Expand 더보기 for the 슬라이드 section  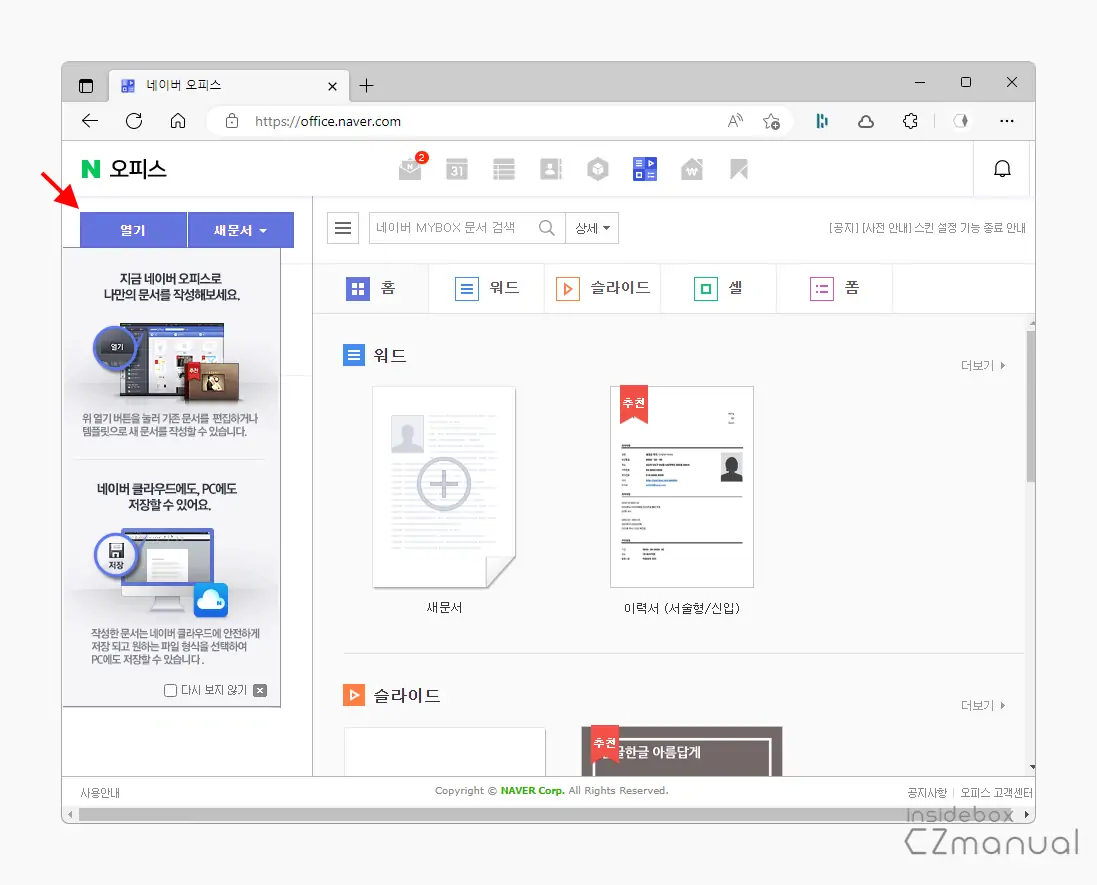[x=983, y=705]
